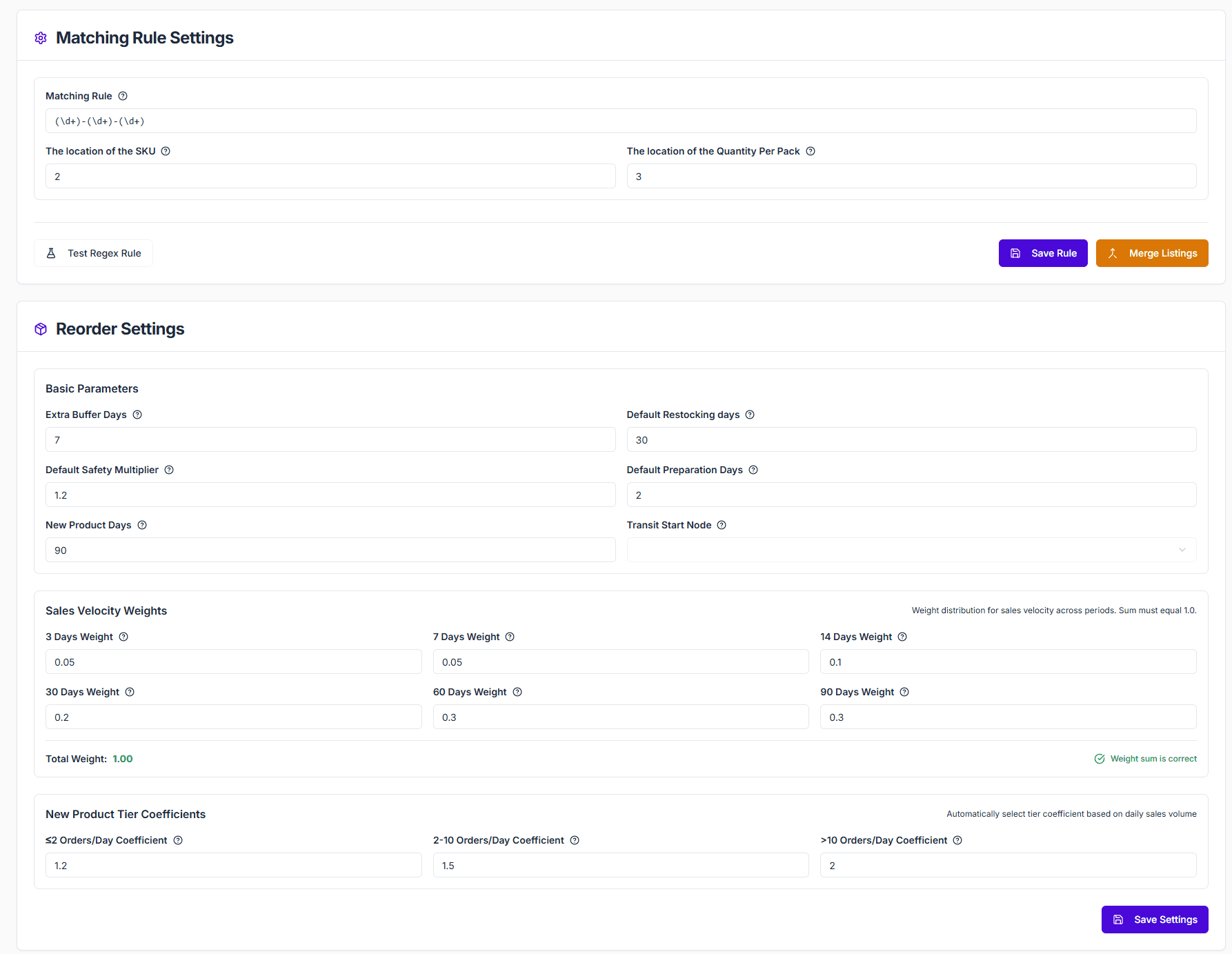Open the tooltip for Extra Buffer Days
Image resolution: width=1232 pixels, height=954 pixels.
[x=137, y=415]
